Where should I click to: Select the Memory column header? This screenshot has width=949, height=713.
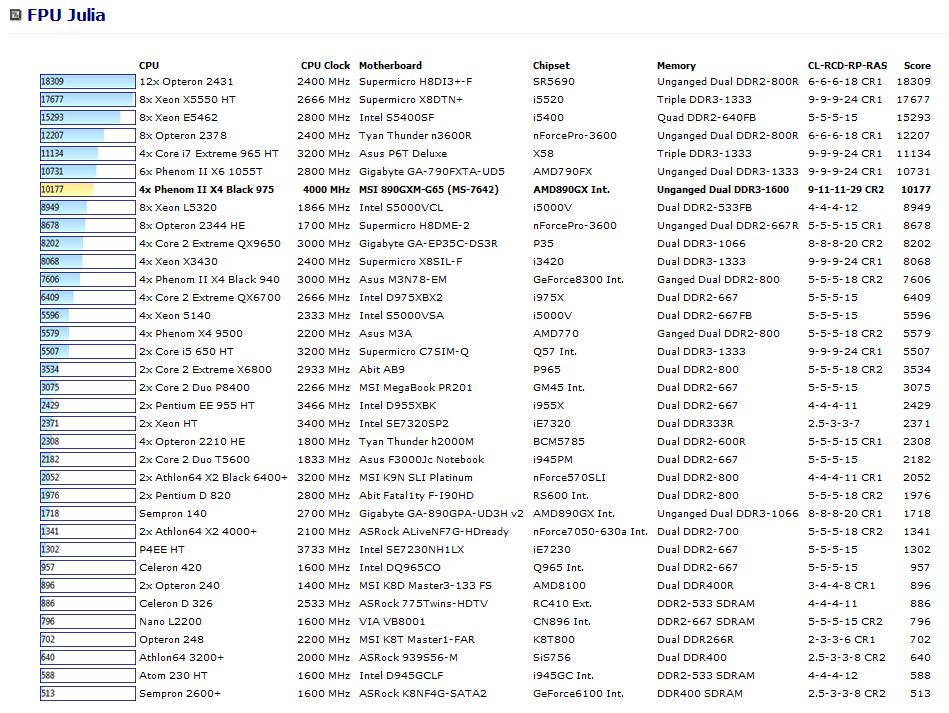(x=676, y=66)
